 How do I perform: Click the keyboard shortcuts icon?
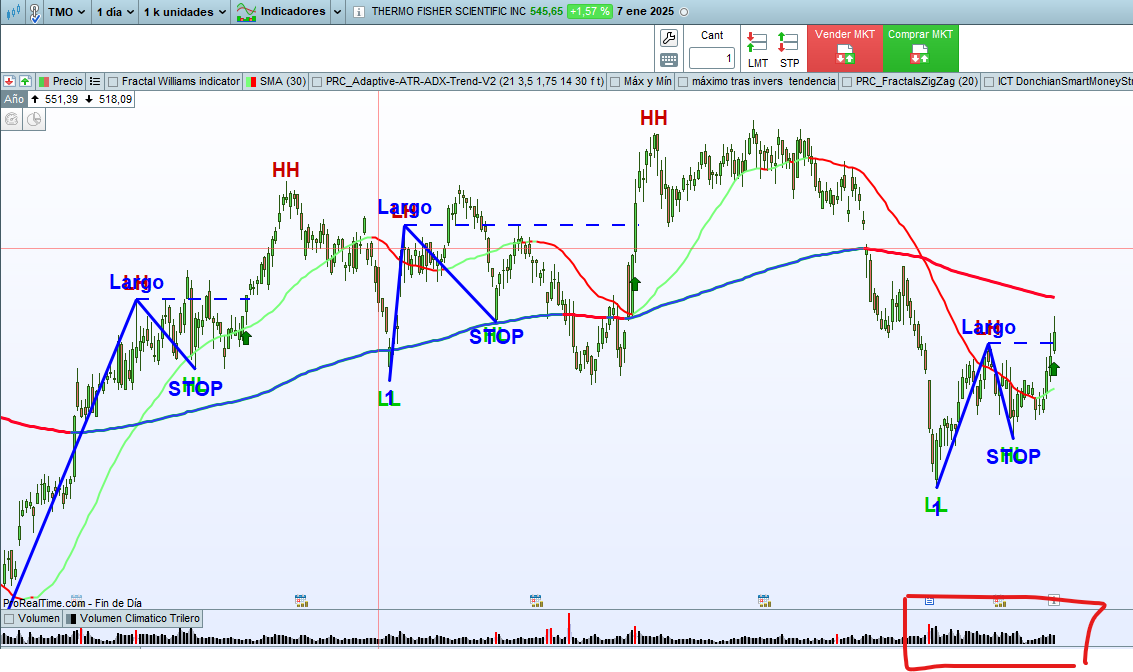[x=669, y=60]
